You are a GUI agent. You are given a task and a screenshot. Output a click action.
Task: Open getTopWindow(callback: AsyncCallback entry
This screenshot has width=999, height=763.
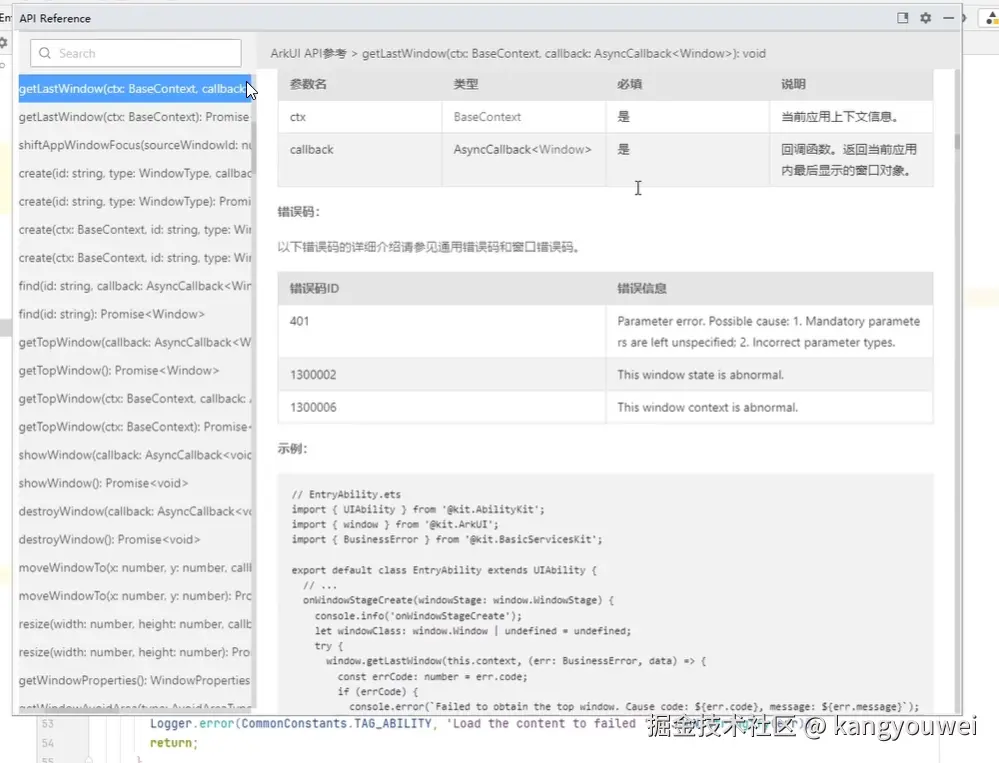pyautogui.click(x=134, y=342)
